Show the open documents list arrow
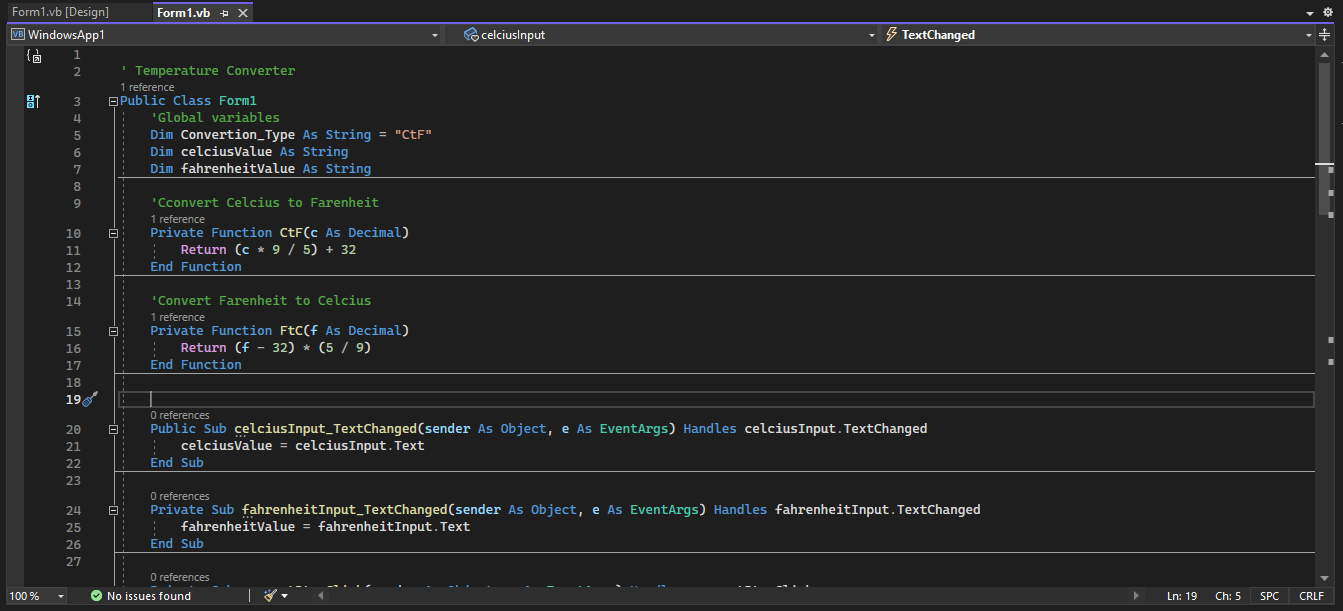 [x=1311, y=13]
